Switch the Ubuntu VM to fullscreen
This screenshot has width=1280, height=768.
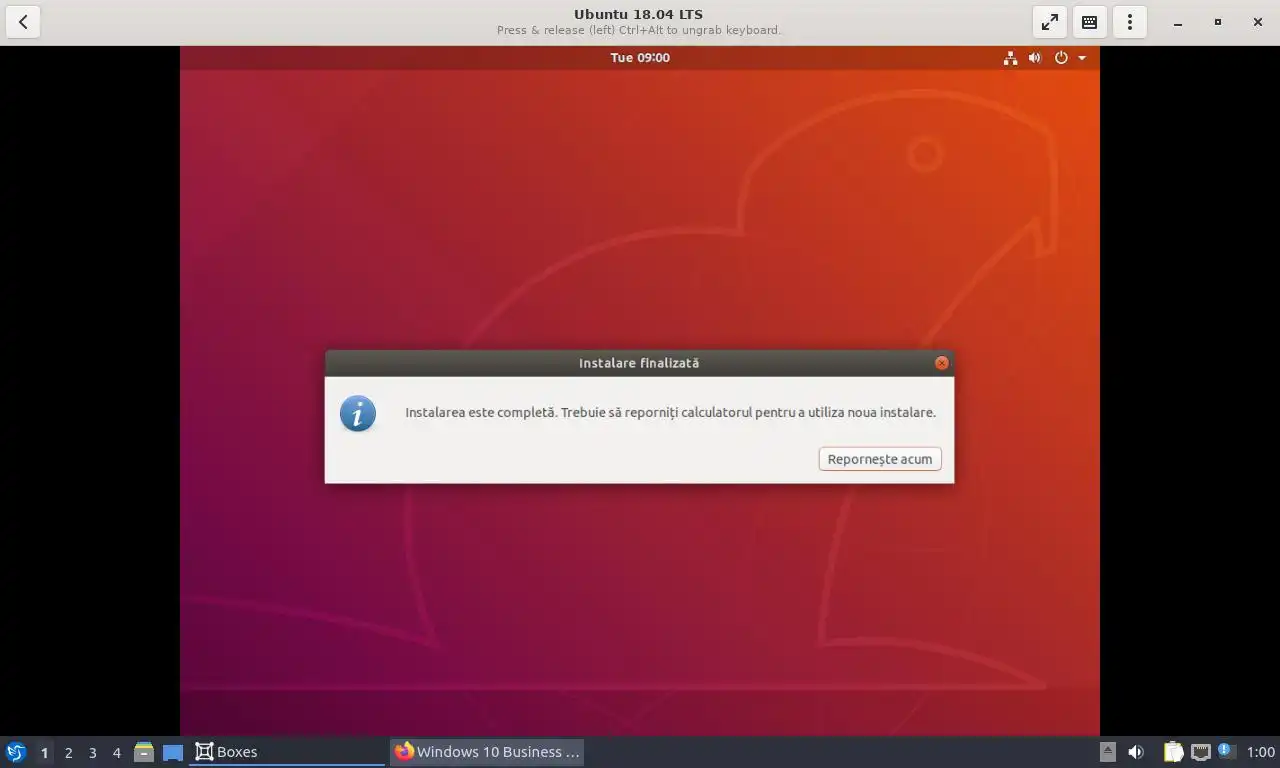pos(1050,22)
